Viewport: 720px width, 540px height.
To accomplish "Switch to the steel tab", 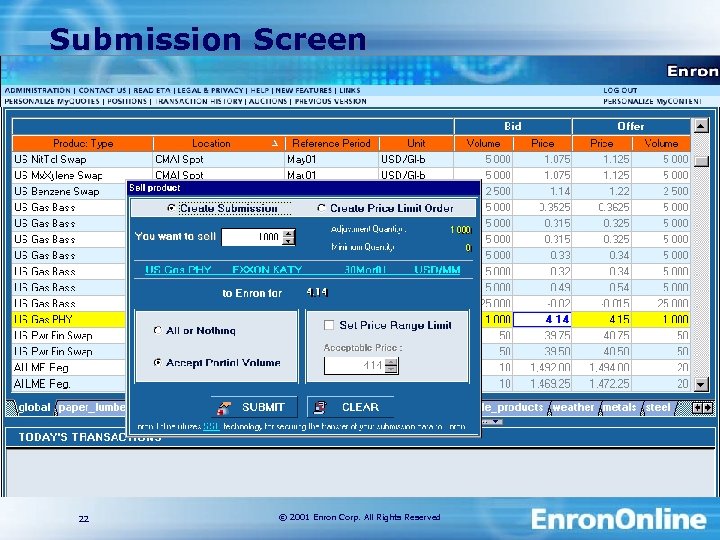I will (x=658, y=408).
